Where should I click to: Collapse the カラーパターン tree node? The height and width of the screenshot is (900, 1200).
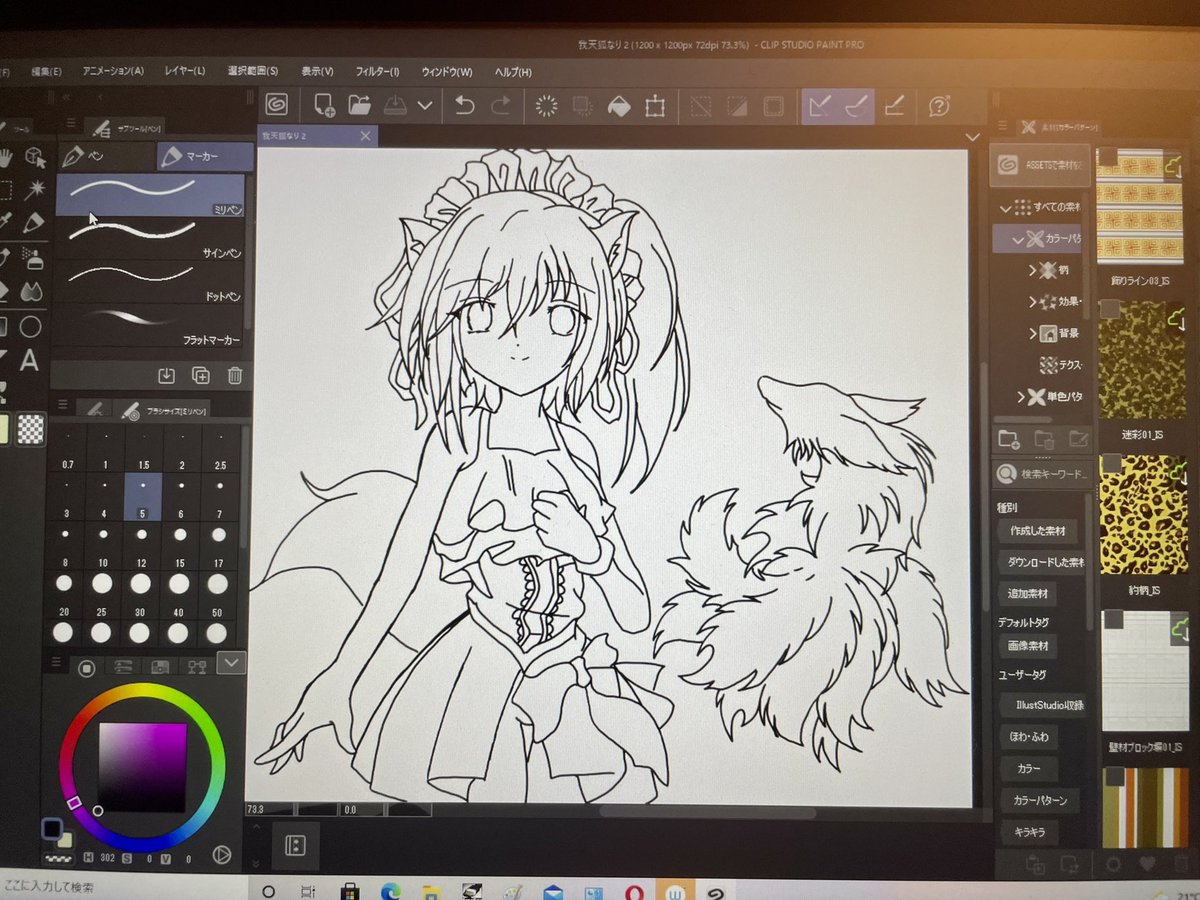(1018, 240)
